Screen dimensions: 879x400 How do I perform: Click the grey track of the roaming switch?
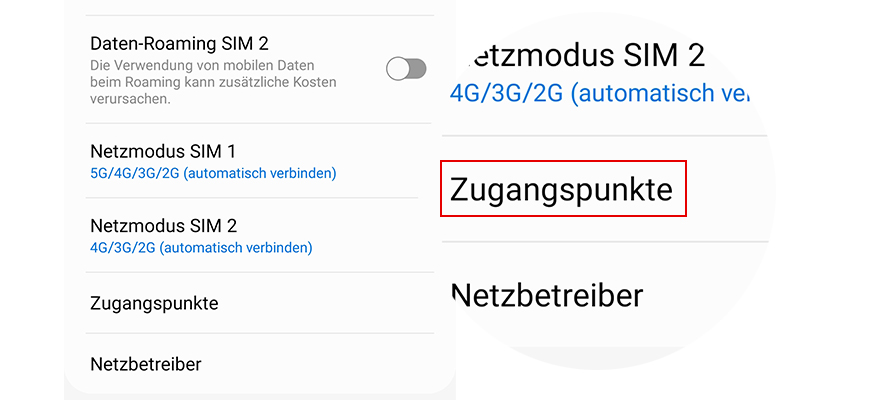pyautogui.click(x=417, y=68)
